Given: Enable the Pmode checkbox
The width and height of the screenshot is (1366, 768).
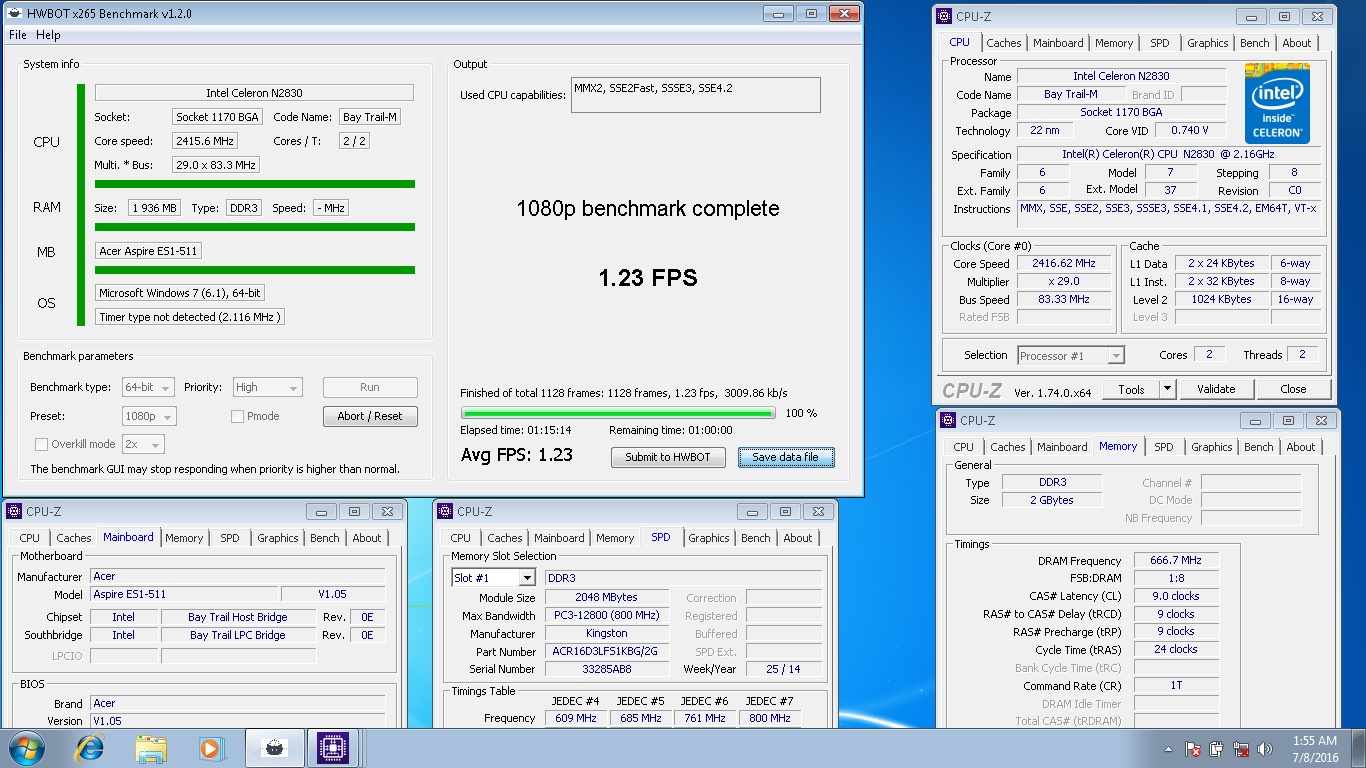Looking at the screenshot, I should [x=238, y=416].
